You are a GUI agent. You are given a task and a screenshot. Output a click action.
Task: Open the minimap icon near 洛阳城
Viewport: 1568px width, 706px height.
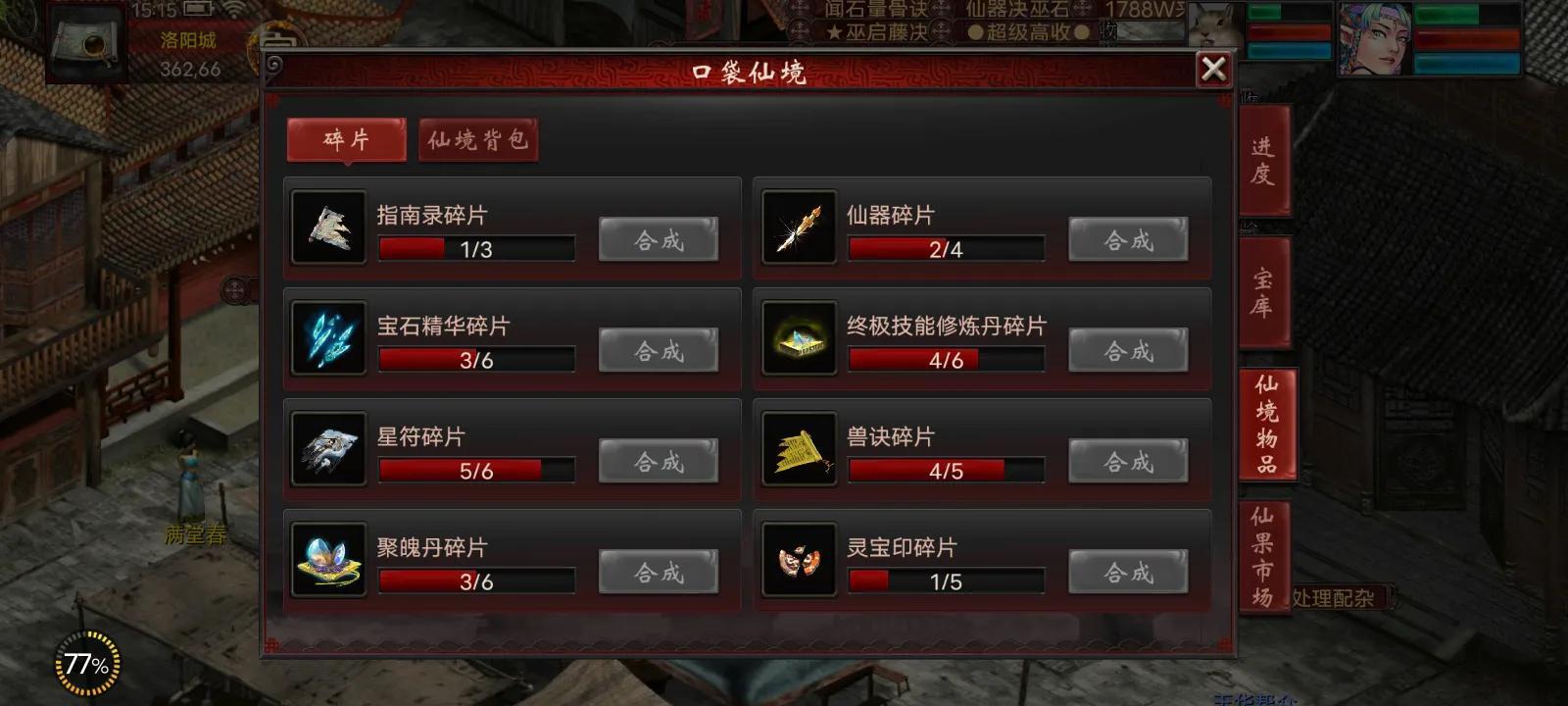86,43
